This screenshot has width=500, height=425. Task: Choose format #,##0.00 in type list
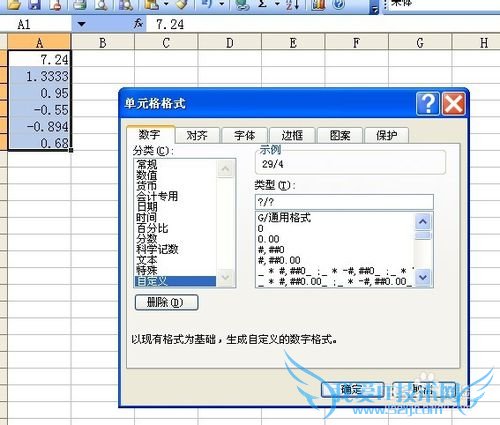tap(335, 260)
